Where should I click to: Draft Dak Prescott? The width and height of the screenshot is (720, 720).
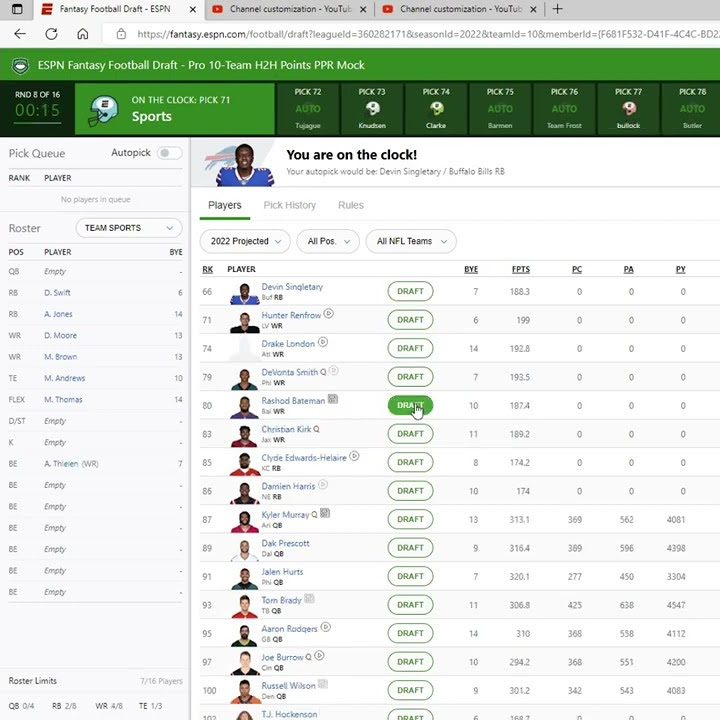(x=411, y=548)
